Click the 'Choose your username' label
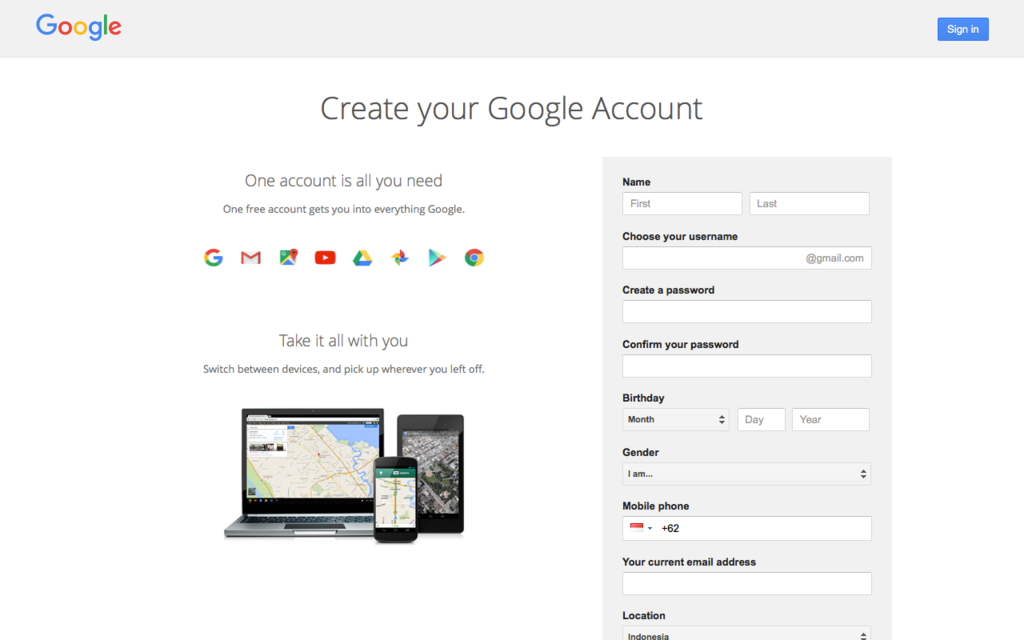 [x=680, y=236]
